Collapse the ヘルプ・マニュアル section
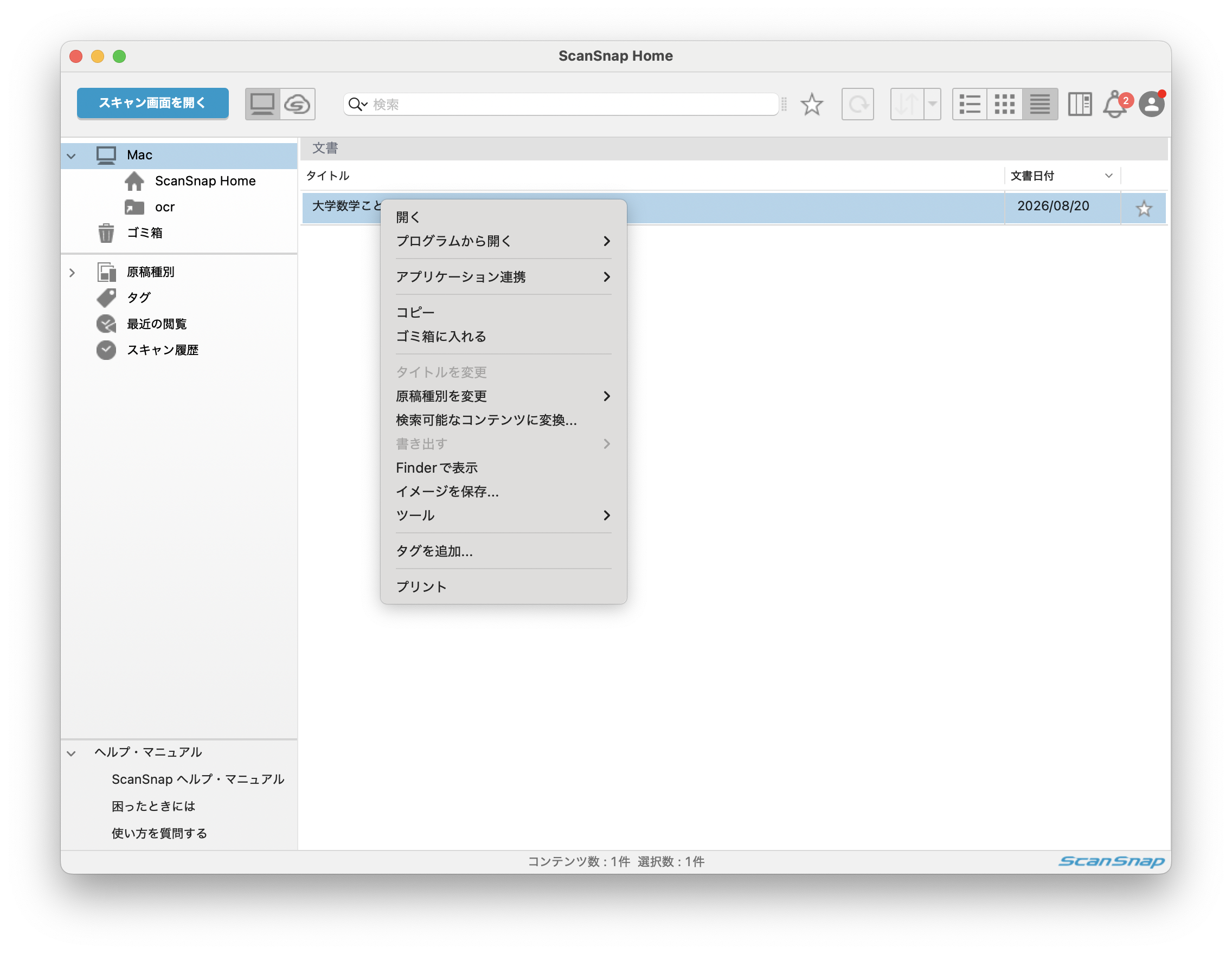Screen dimensions: 1232x954 pyautogui.click(x=71, y=753)
